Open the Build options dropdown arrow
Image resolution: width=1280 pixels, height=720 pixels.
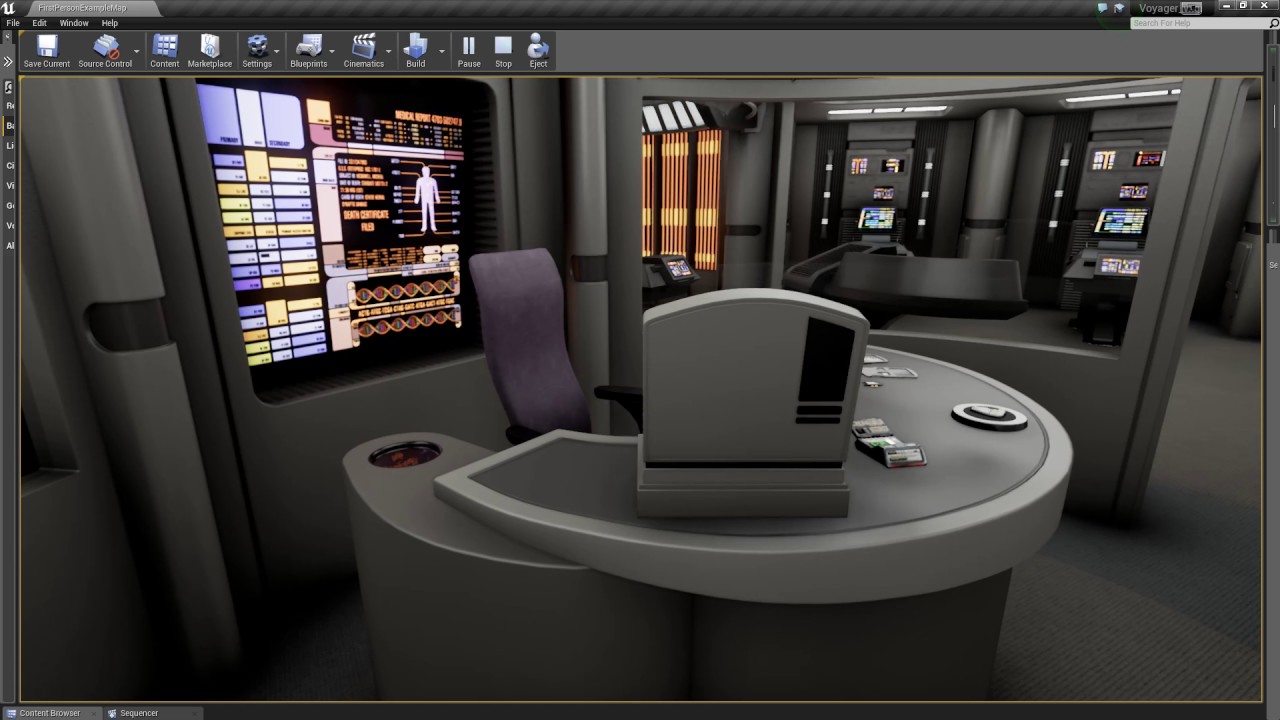[x=441, y=51]
